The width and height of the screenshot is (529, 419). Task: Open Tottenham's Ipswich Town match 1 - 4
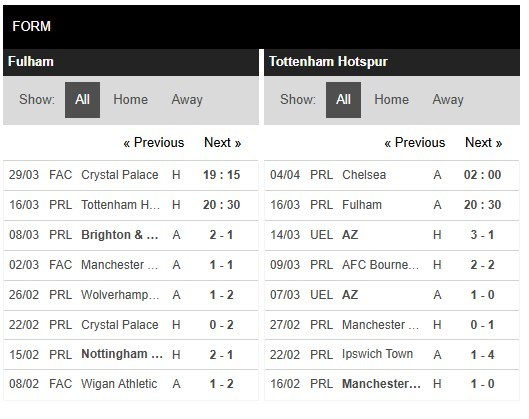pyautogui.click(x=392, y=355)
